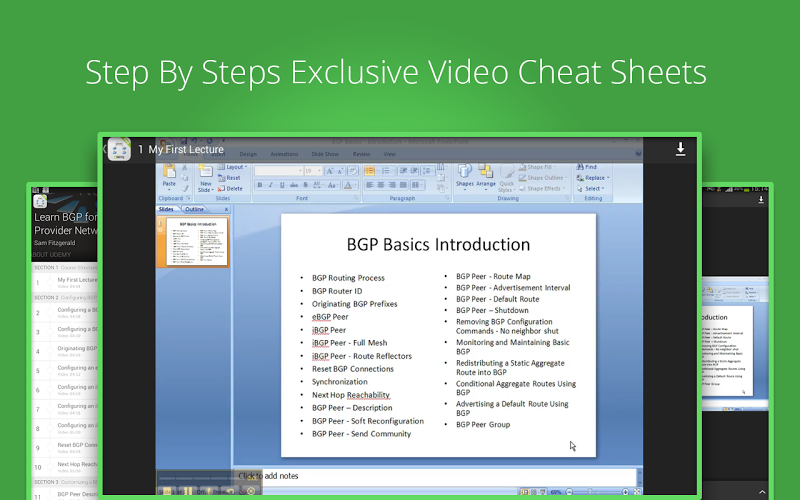Screen dimensions: 800x500
Task: Toggle Text Shadow formatting
Action: tap(305, 185)
